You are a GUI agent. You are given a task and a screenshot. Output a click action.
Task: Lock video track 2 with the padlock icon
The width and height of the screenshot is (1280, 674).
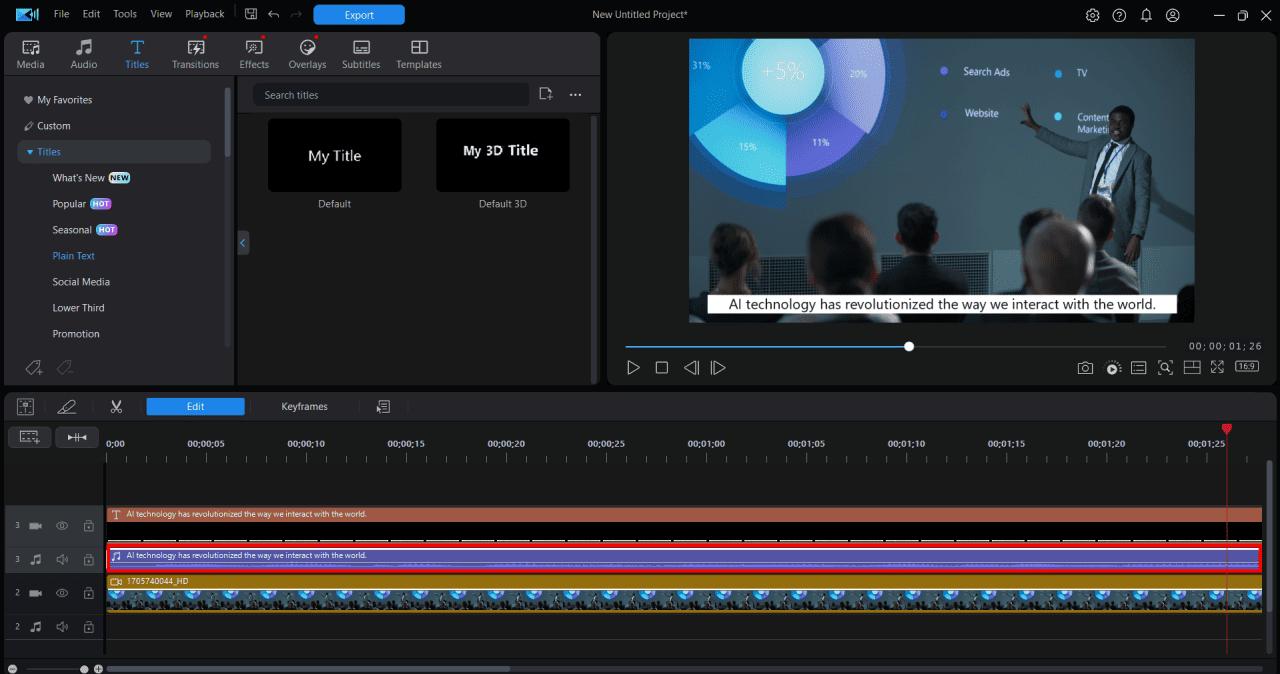(88, 593)
